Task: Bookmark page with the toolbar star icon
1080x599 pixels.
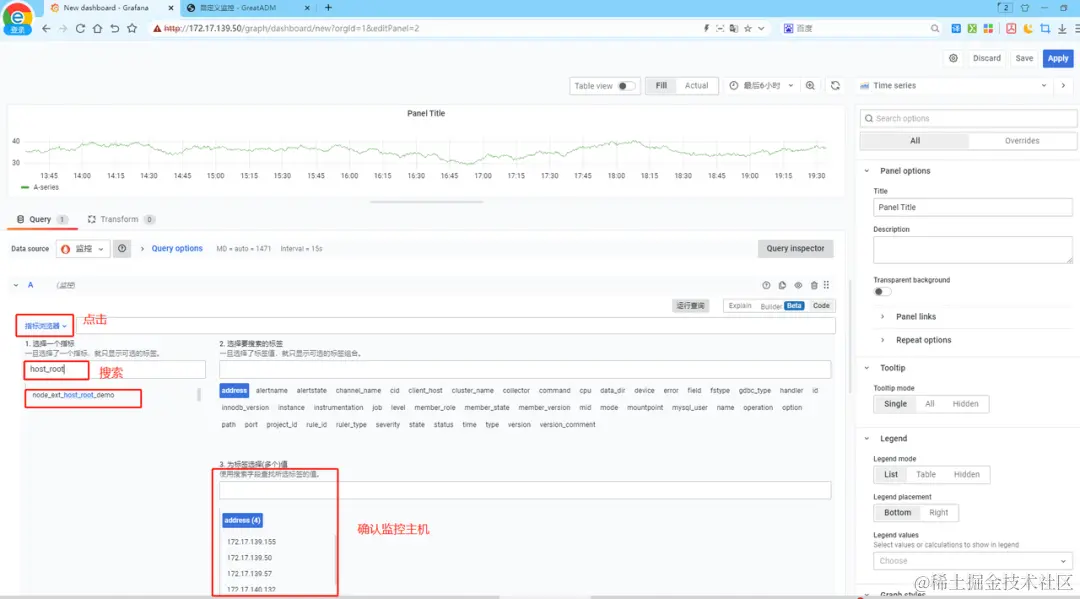Action: tap(132, 28)
